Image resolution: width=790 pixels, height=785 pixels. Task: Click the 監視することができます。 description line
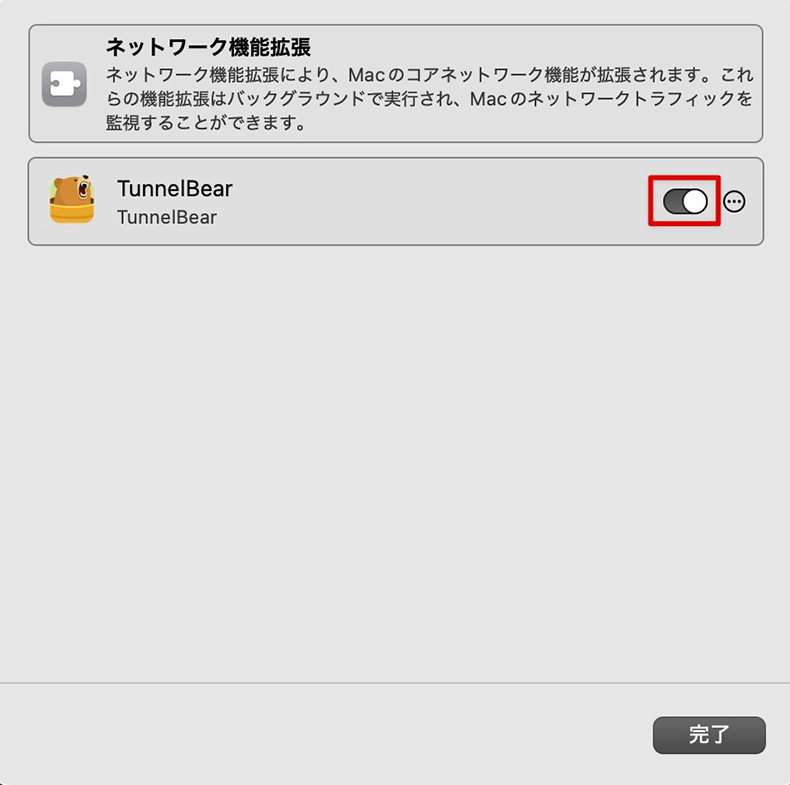206,122
